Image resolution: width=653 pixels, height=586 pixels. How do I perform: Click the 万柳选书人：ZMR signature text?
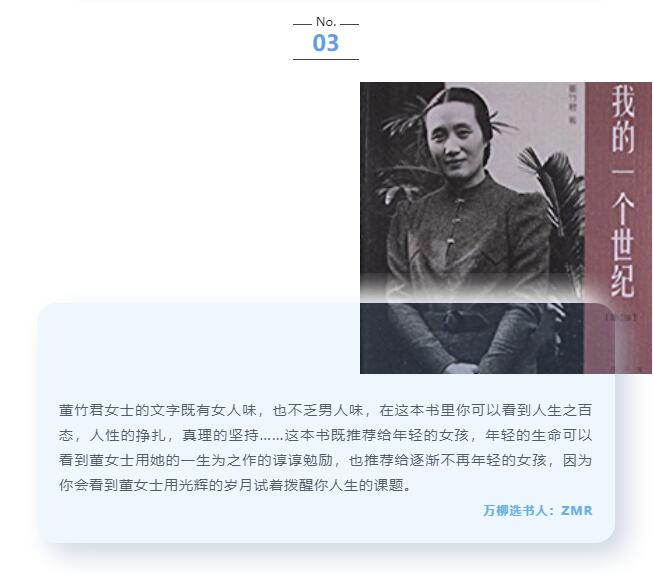537,510
